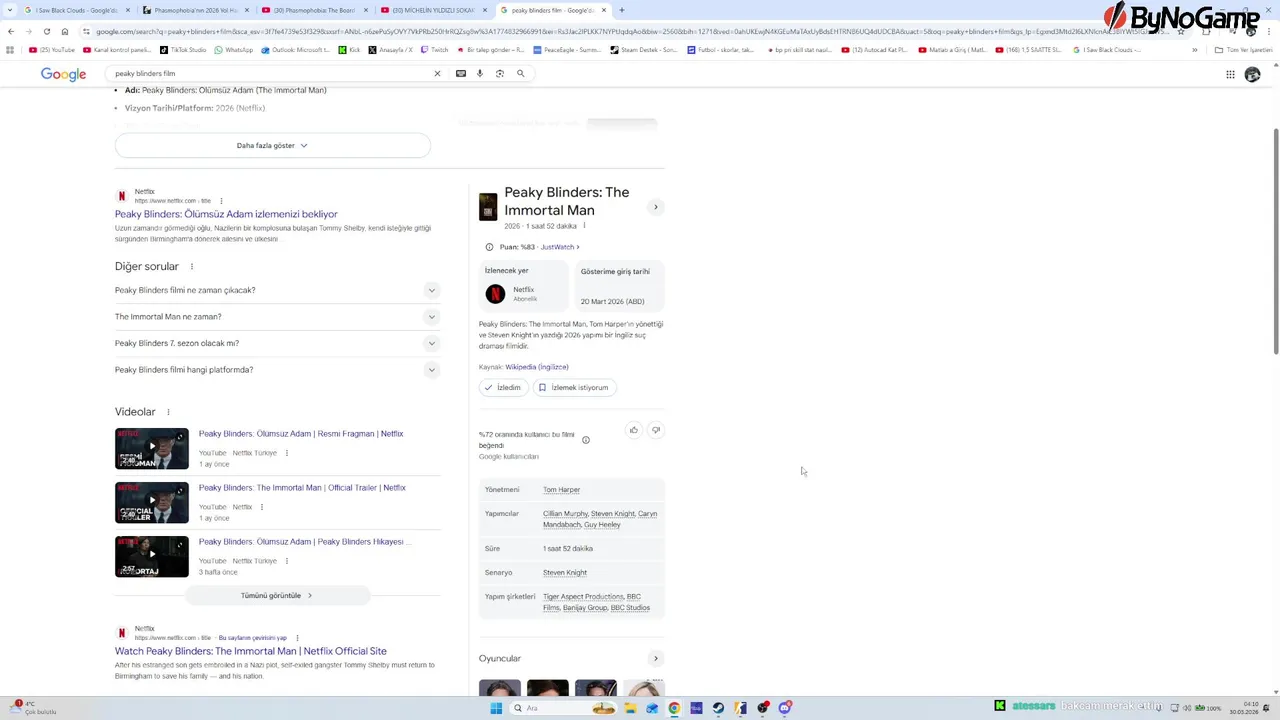
Task: Open Steam from the taskbar
Action: tap(718, 708)
